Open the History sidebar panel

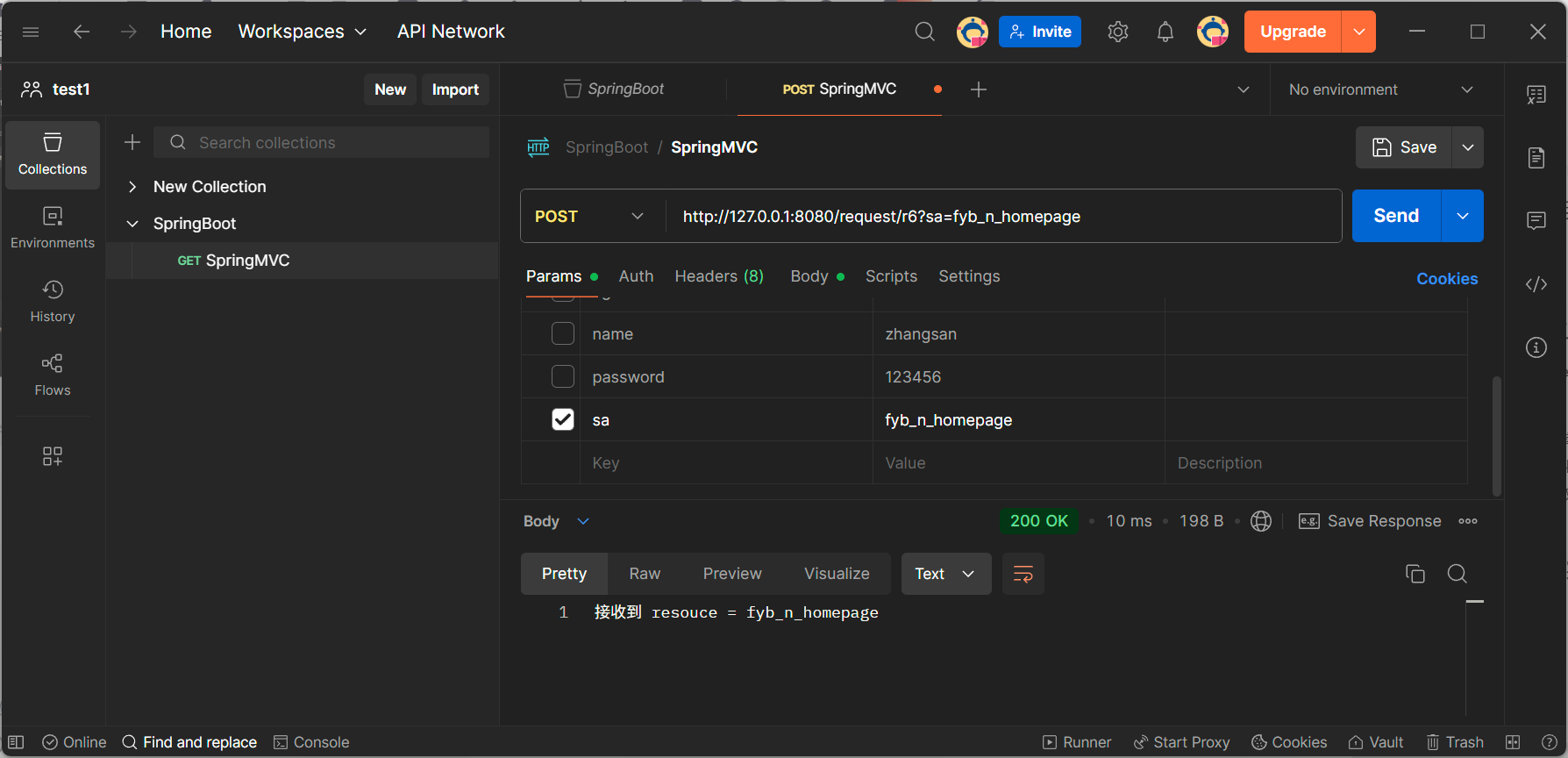click(53, 302)
